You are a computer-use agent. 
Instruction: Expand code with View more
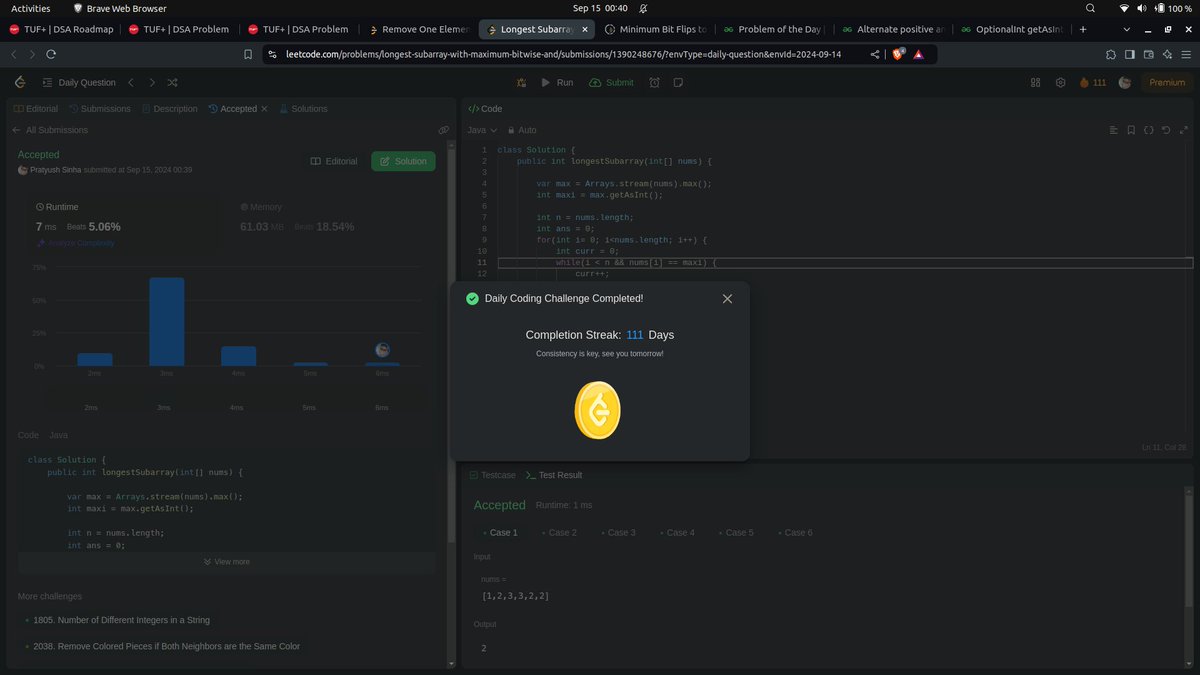point(227,562)
